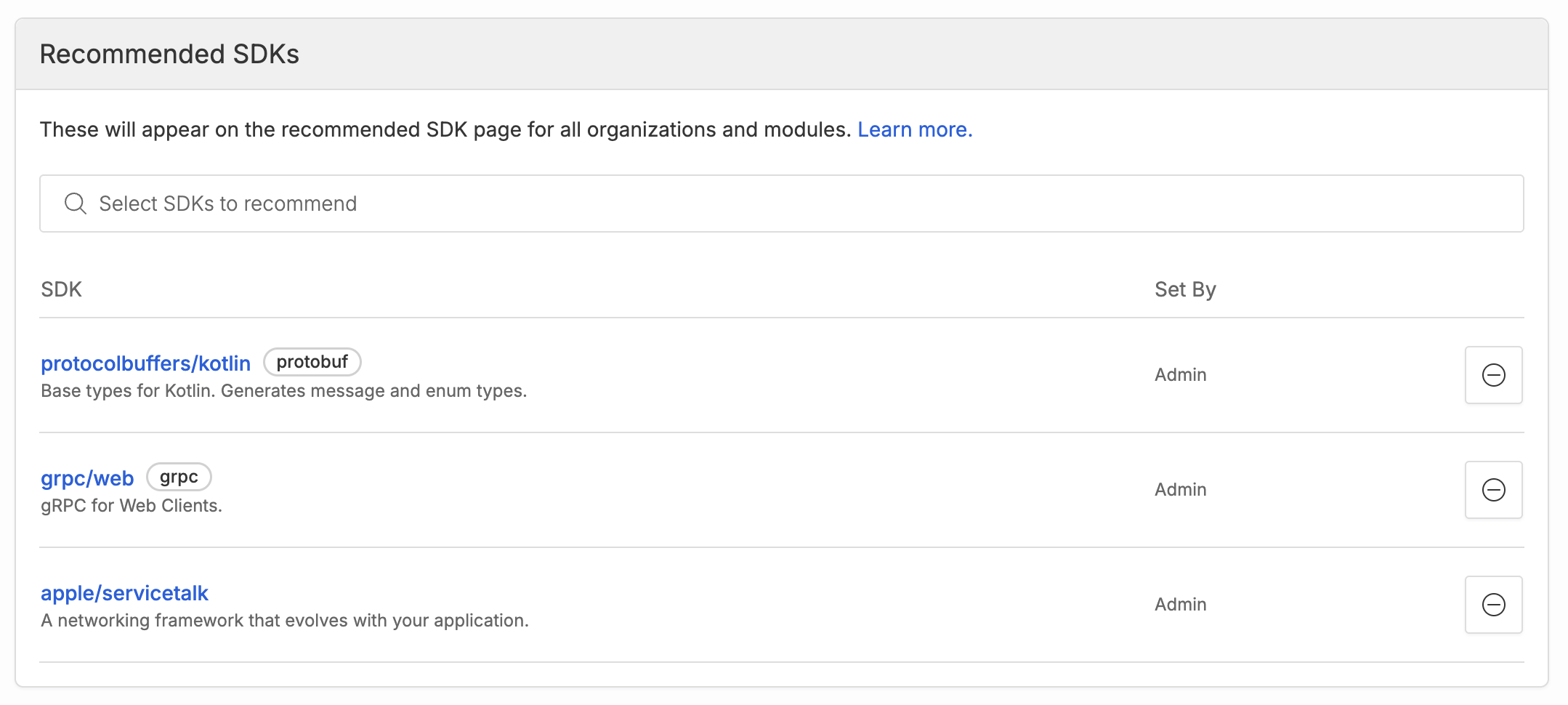Click the SDK column header

pyautogui.click(x=61, y=289)
